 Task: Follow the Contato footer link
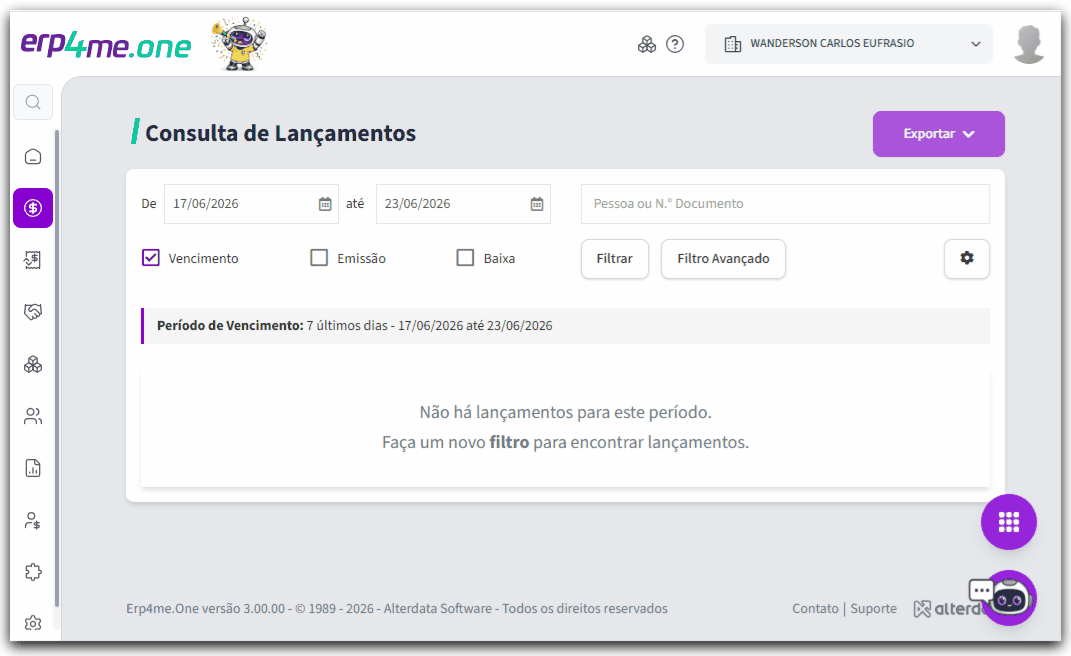tap(816, 608)
